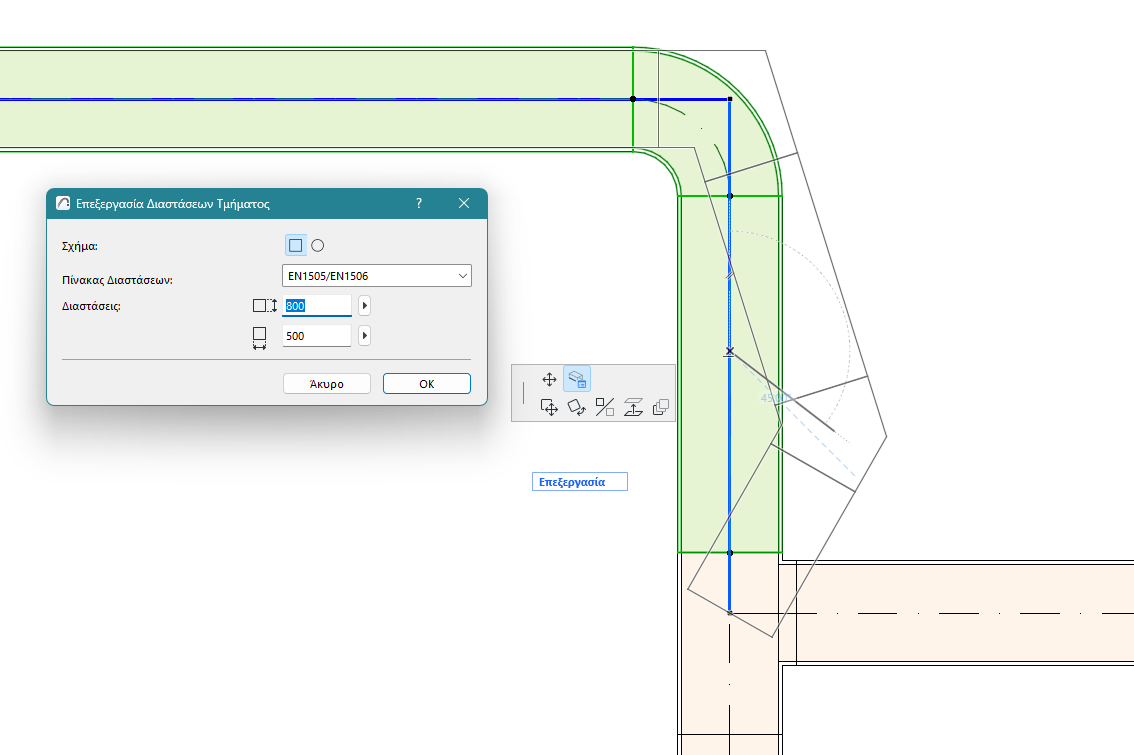Click the Σχήμα: label
Screen dimensions: 1134x755
pyautogui.click(x=80, y=246)
